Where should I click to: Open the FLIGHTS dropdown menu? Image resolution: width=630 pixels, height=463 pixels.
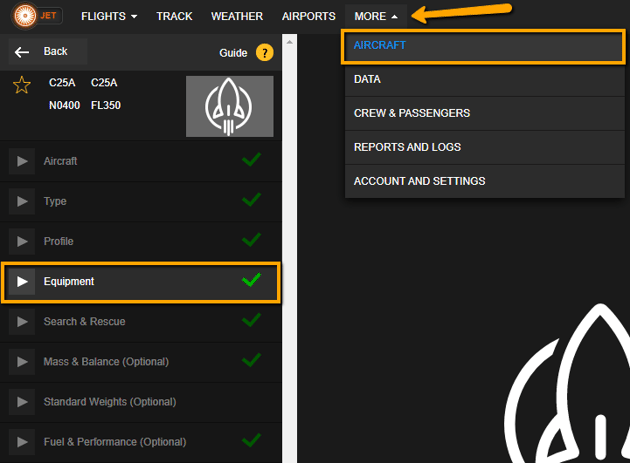pyautogui.click(x=109, y=17)
